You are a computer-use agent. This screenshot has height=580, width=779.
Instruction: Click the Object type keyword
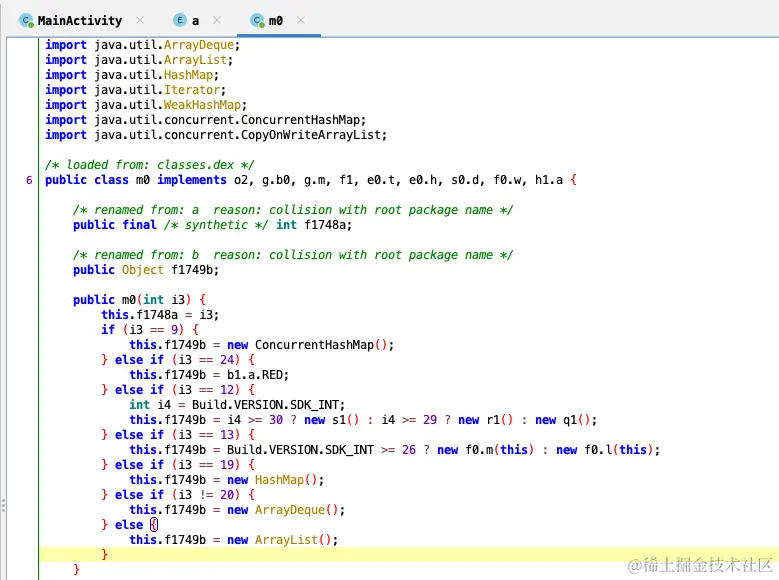pyautogui.click(x=143, y=270)
